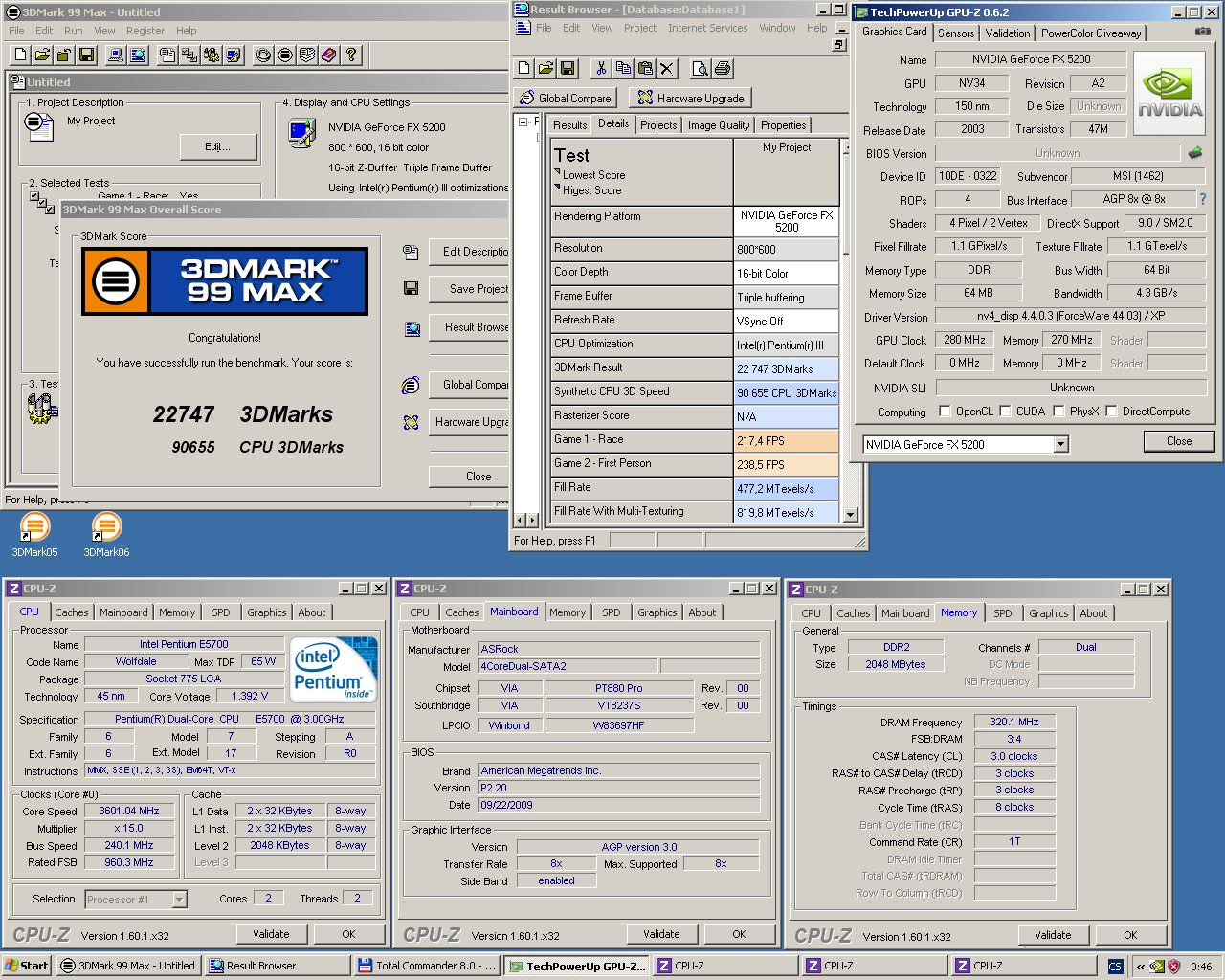Click Print Preview icon in Result Browser
Screen dimensions: 1225x980
(x=701, y=68)
